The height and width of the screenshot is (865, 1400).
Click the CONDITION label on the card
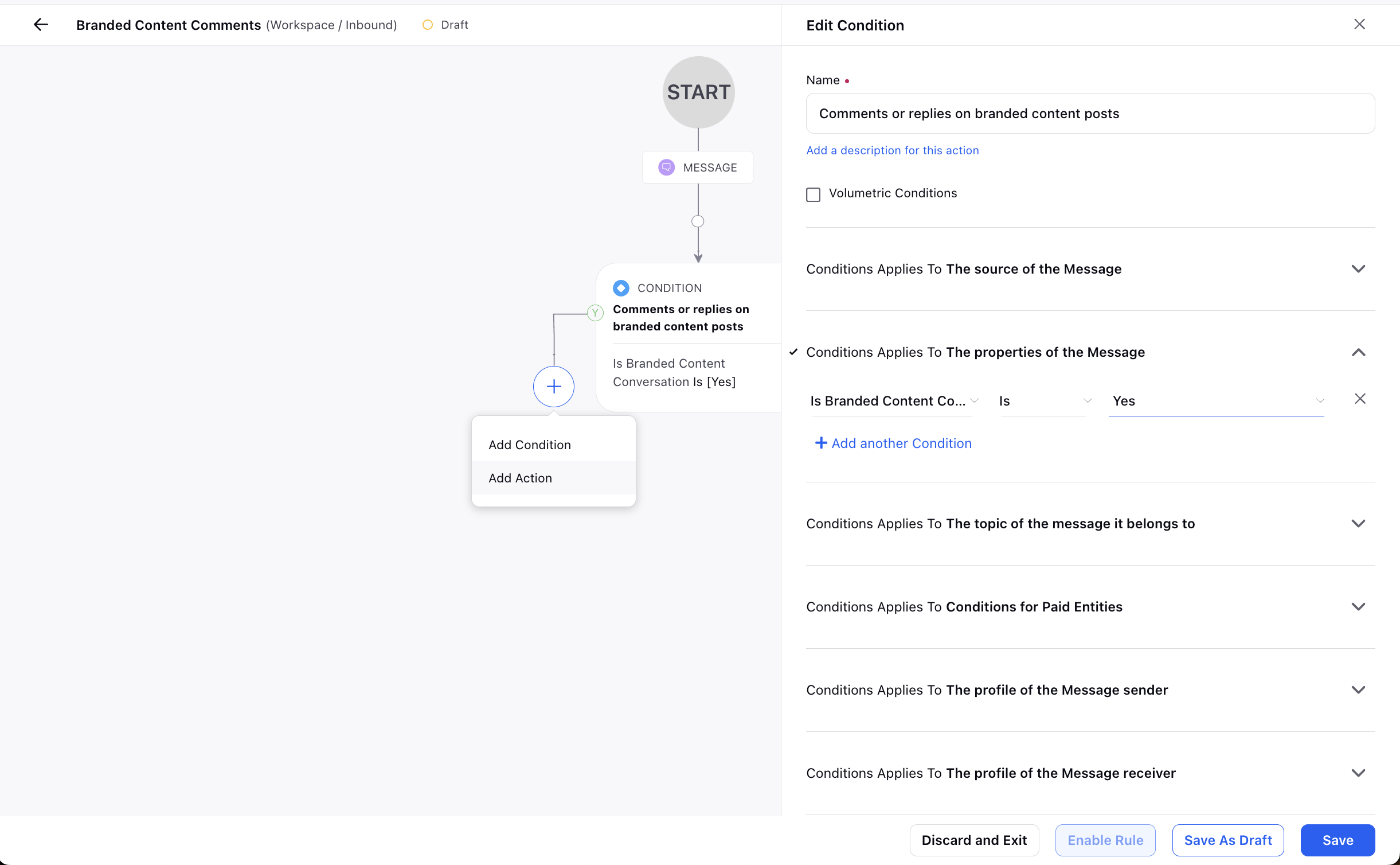pyautogui.click(x=670, y=288)
